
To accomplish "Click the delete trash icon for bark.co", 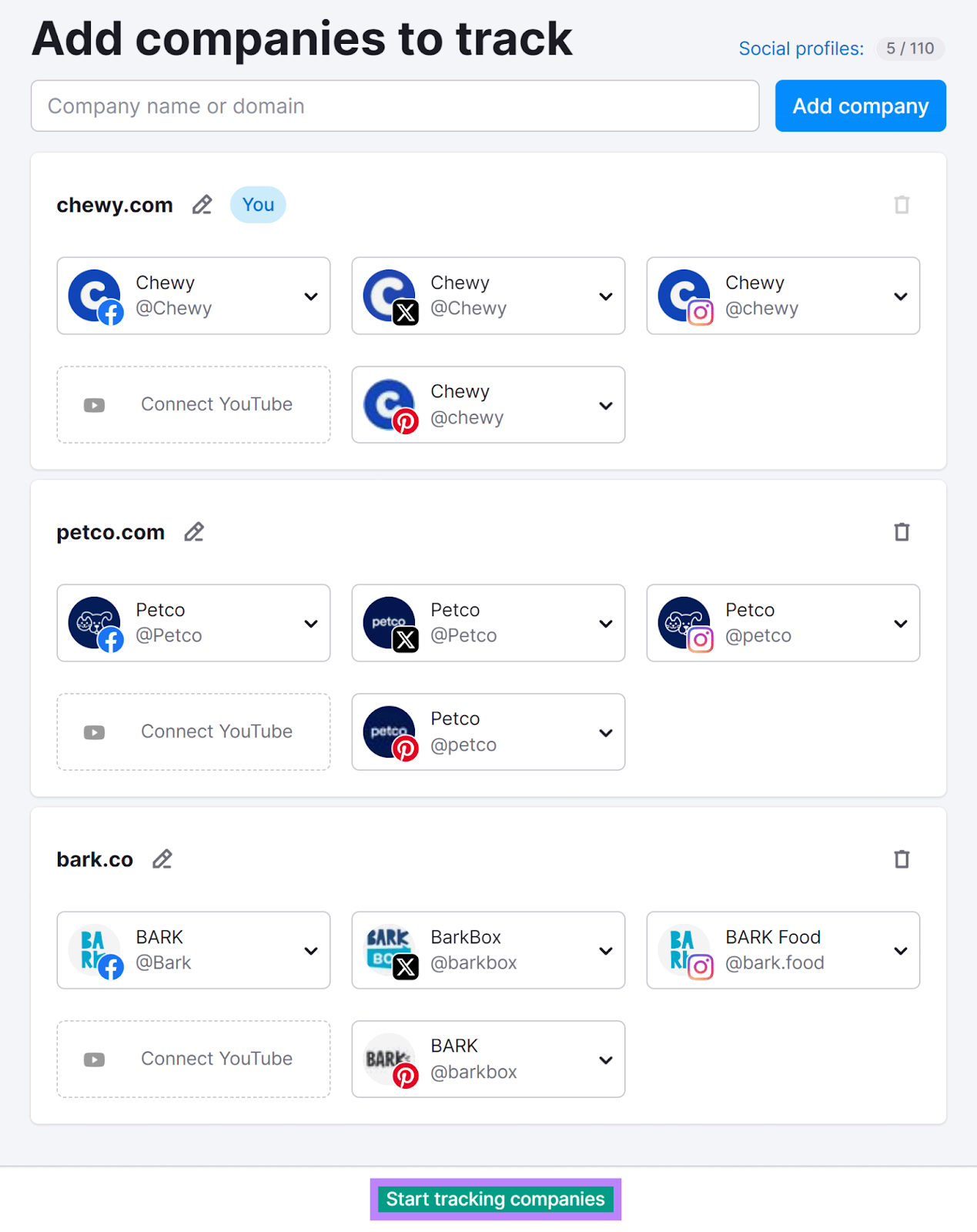I will [x=902, y=859].
